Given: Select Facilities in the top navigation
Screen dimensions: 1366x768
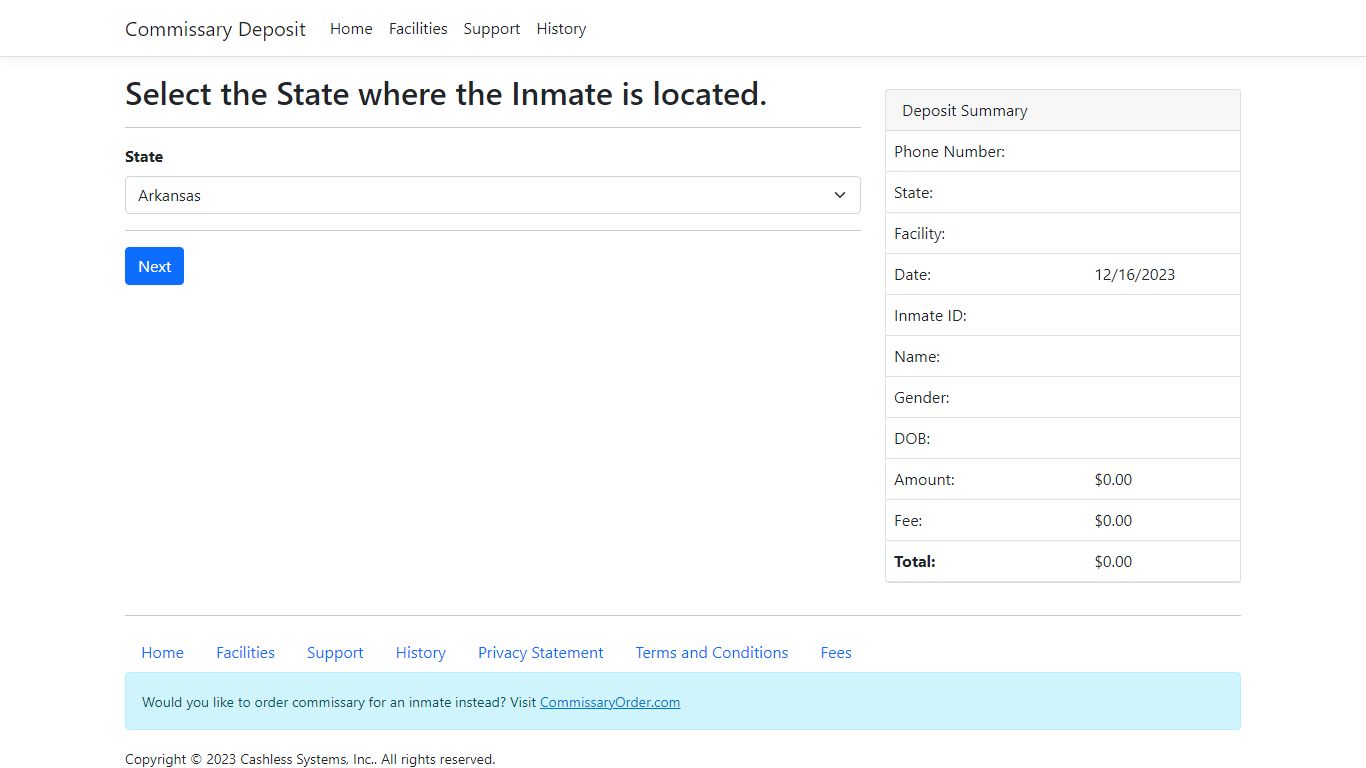Looking at the screenshot, I should [418, 28].
